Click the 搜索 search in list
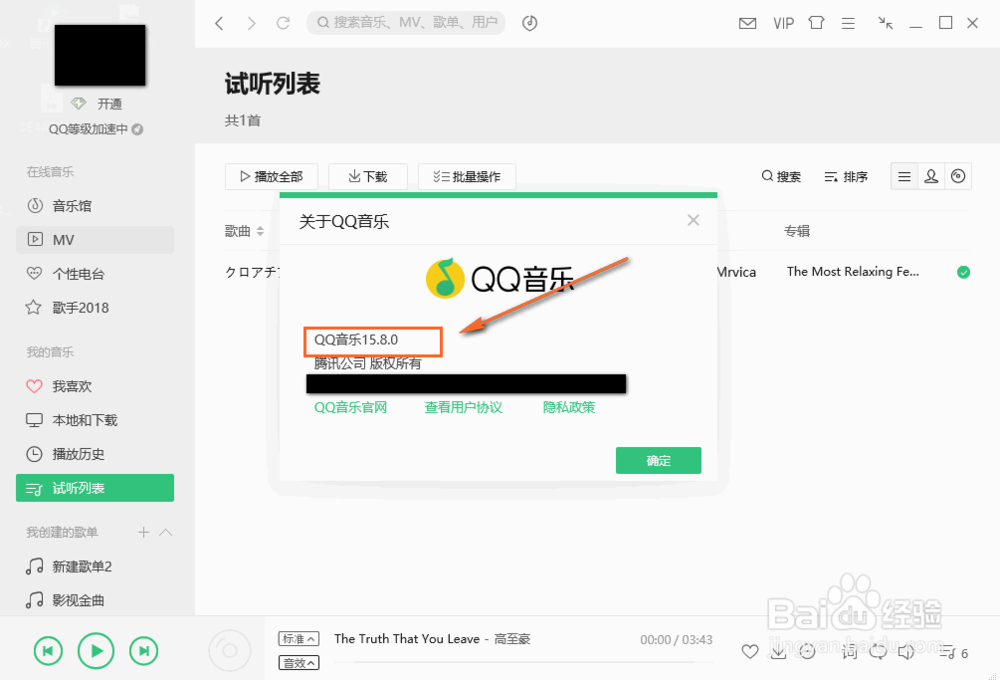The width and height of the screenshot is (1000, 680). coord(781,176)
